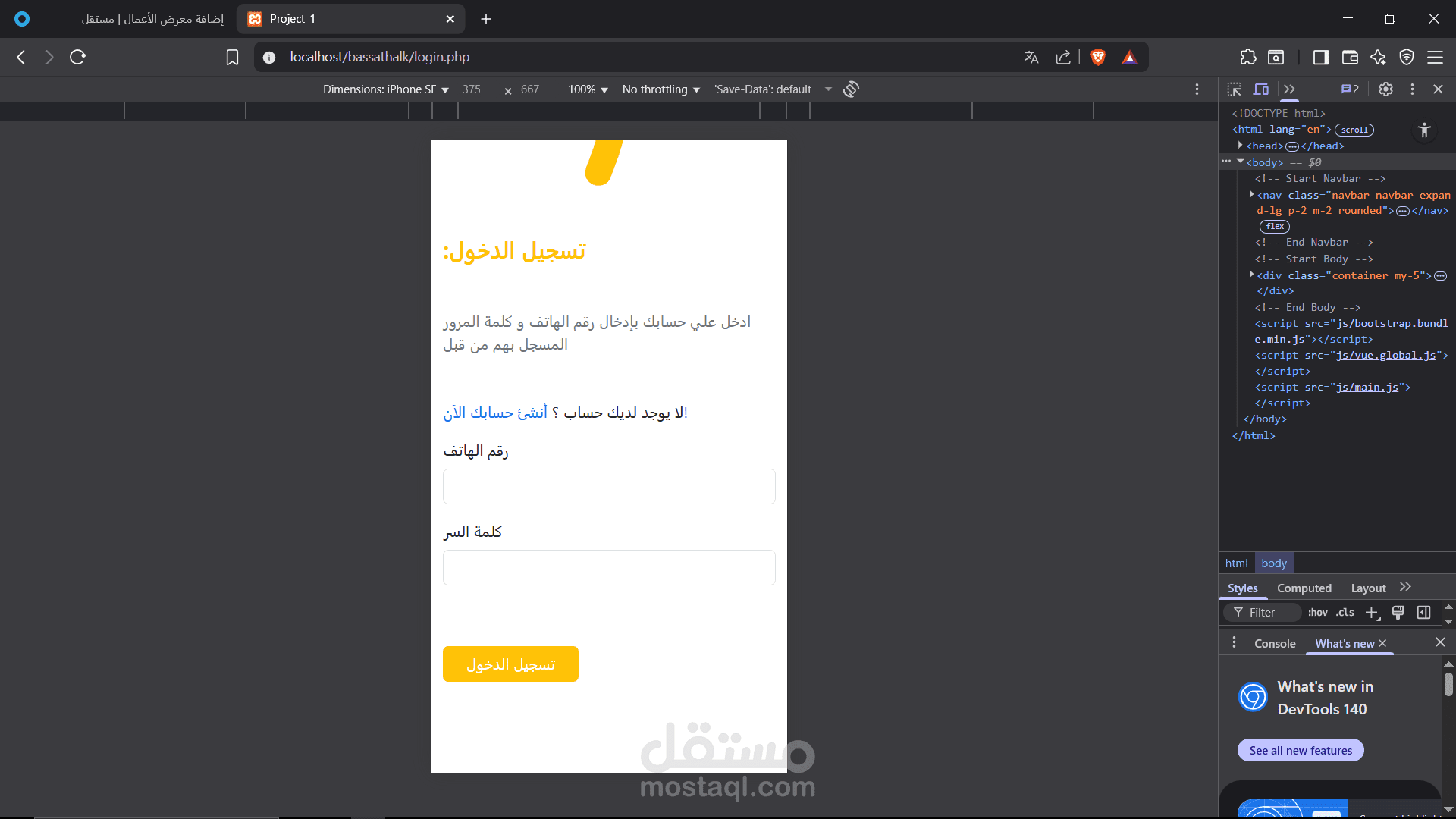
Task: Activate inspect element picker
Action: [x=1235, y=89]
